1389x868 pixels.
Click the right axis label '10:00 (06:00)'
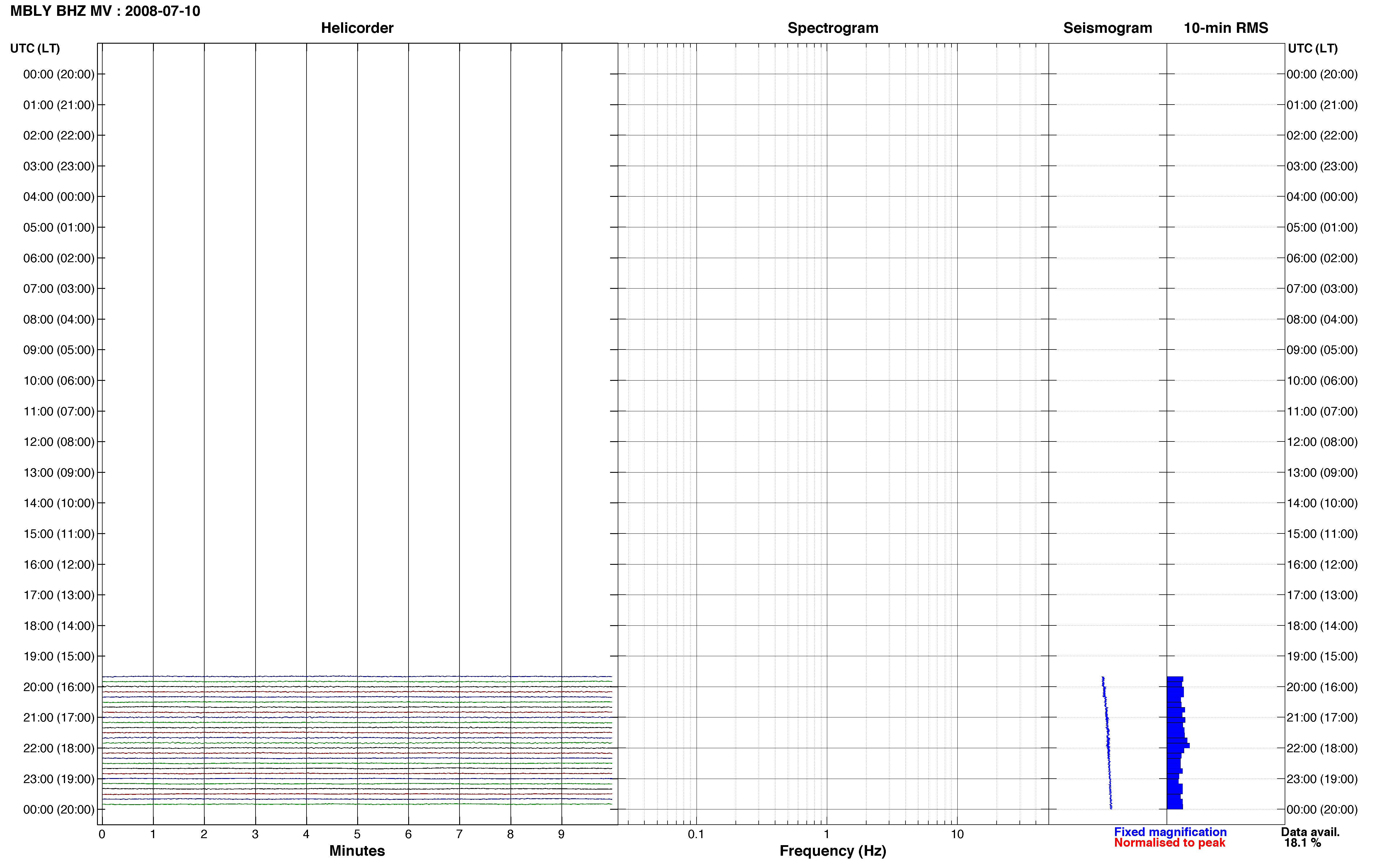coord(1322,381)
